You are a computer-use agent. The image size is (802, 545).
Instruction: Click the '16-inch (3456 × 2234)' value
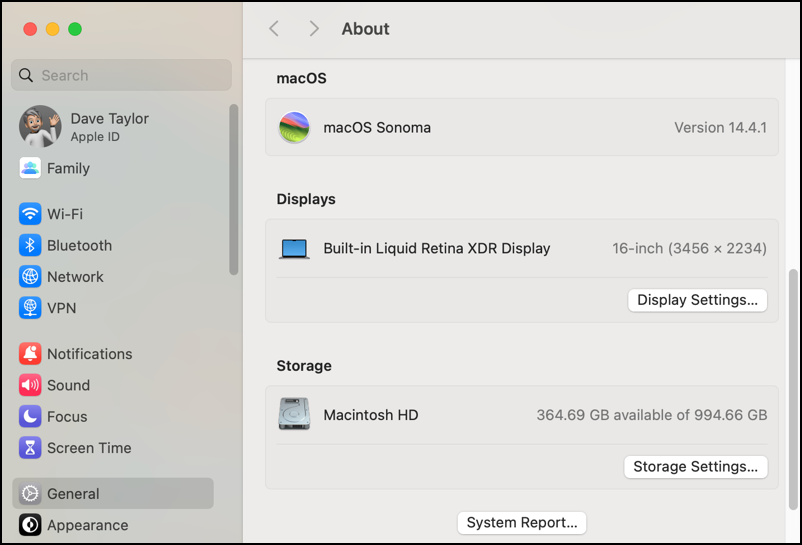point(689,248)
